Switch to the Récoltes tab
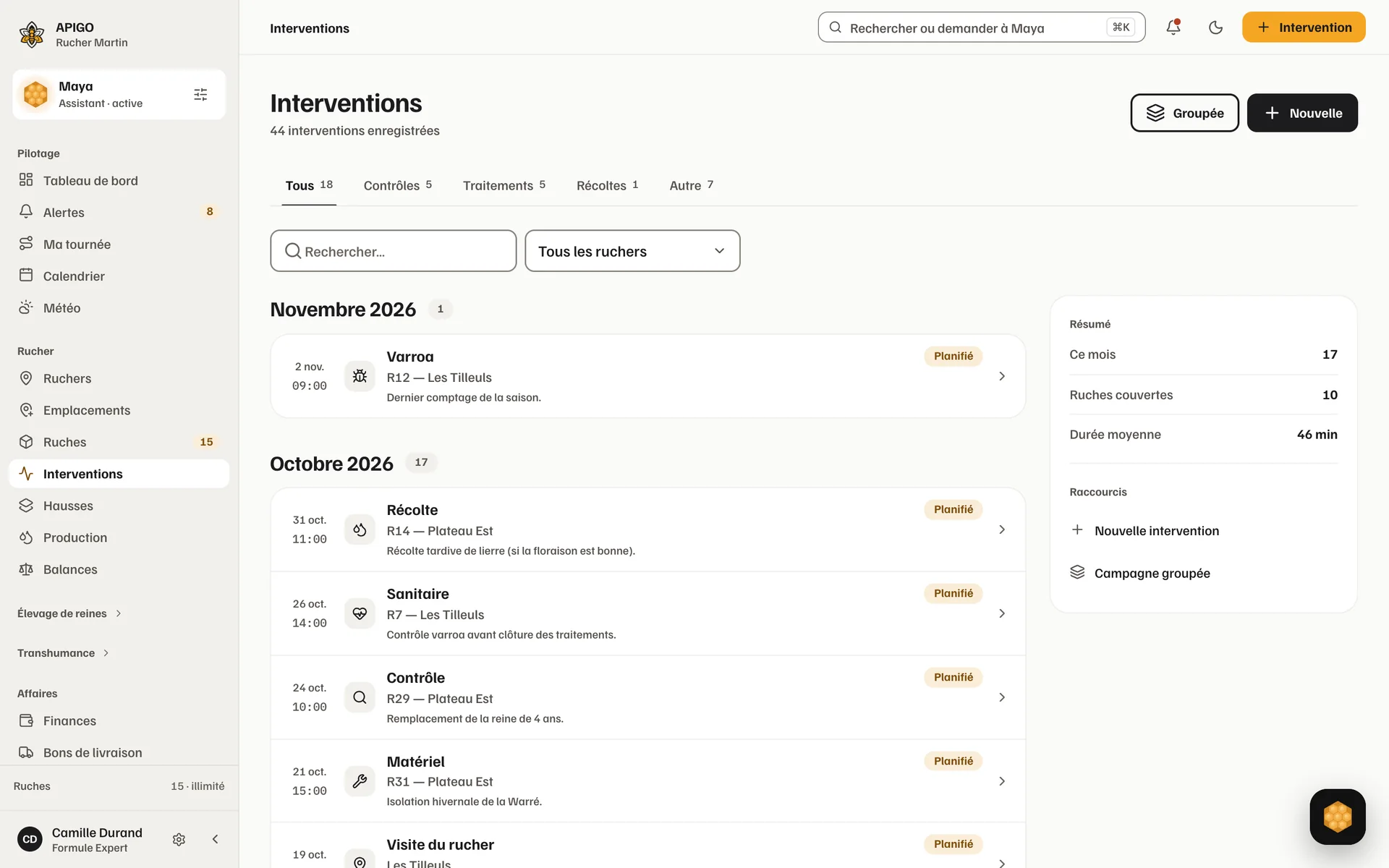This screenshot has width=1389, height=868. [607, 185]
